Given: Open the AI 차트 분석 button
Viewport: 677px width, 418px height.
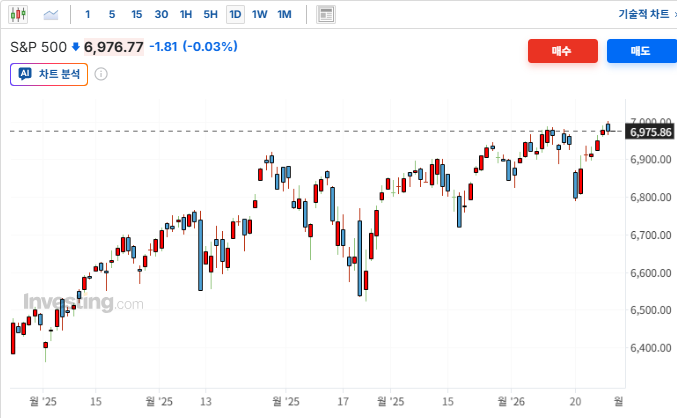Looking at the screenshot, I should [49, 74].
